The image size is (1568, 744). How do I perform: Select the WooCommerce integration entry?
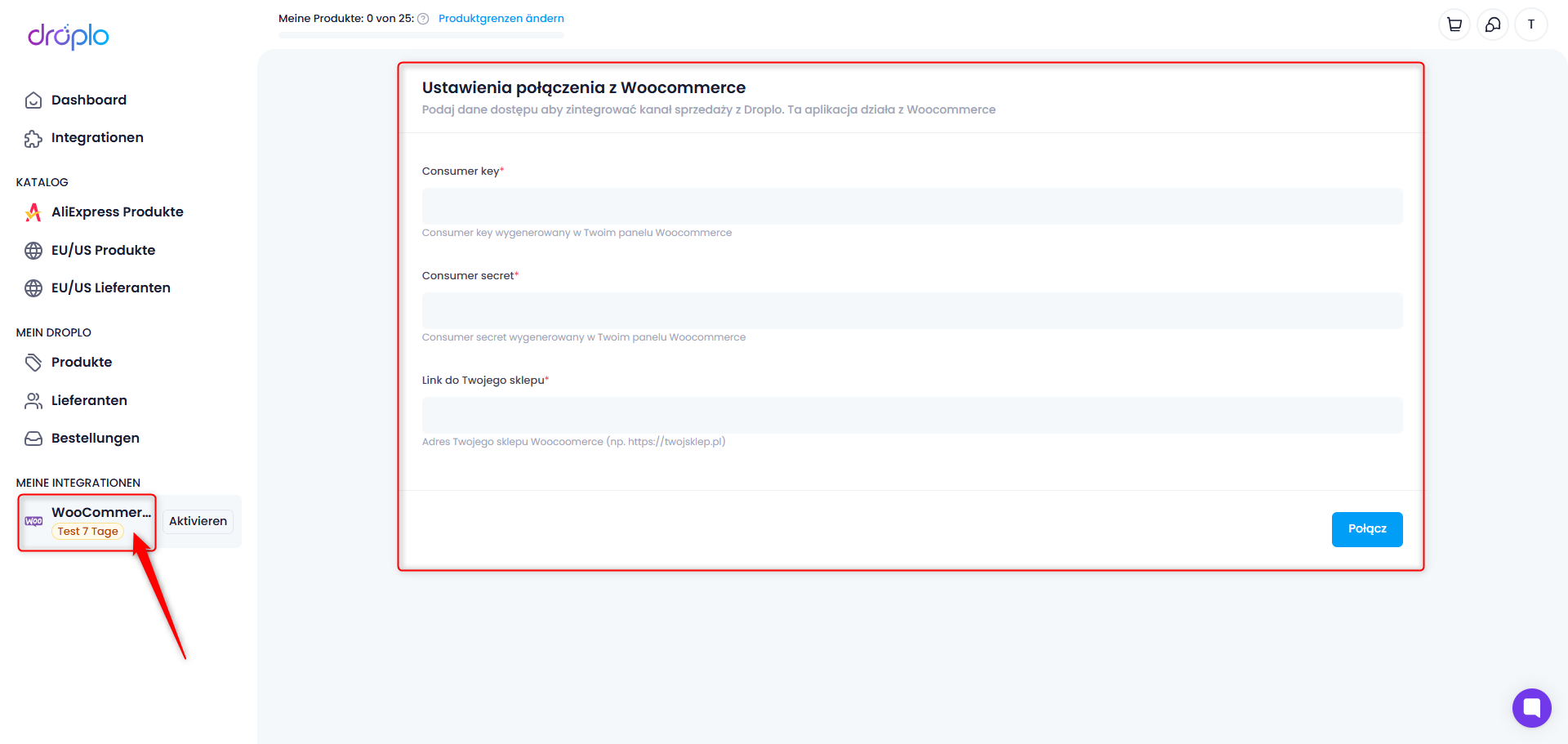[x=87, y=522]
